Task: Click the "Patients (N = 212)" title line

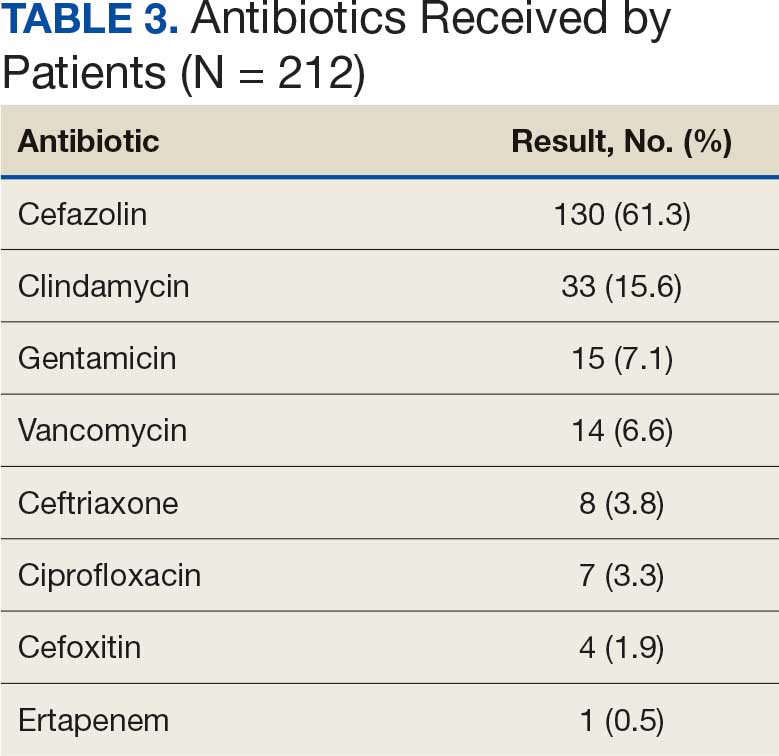Action: [183, 73]
